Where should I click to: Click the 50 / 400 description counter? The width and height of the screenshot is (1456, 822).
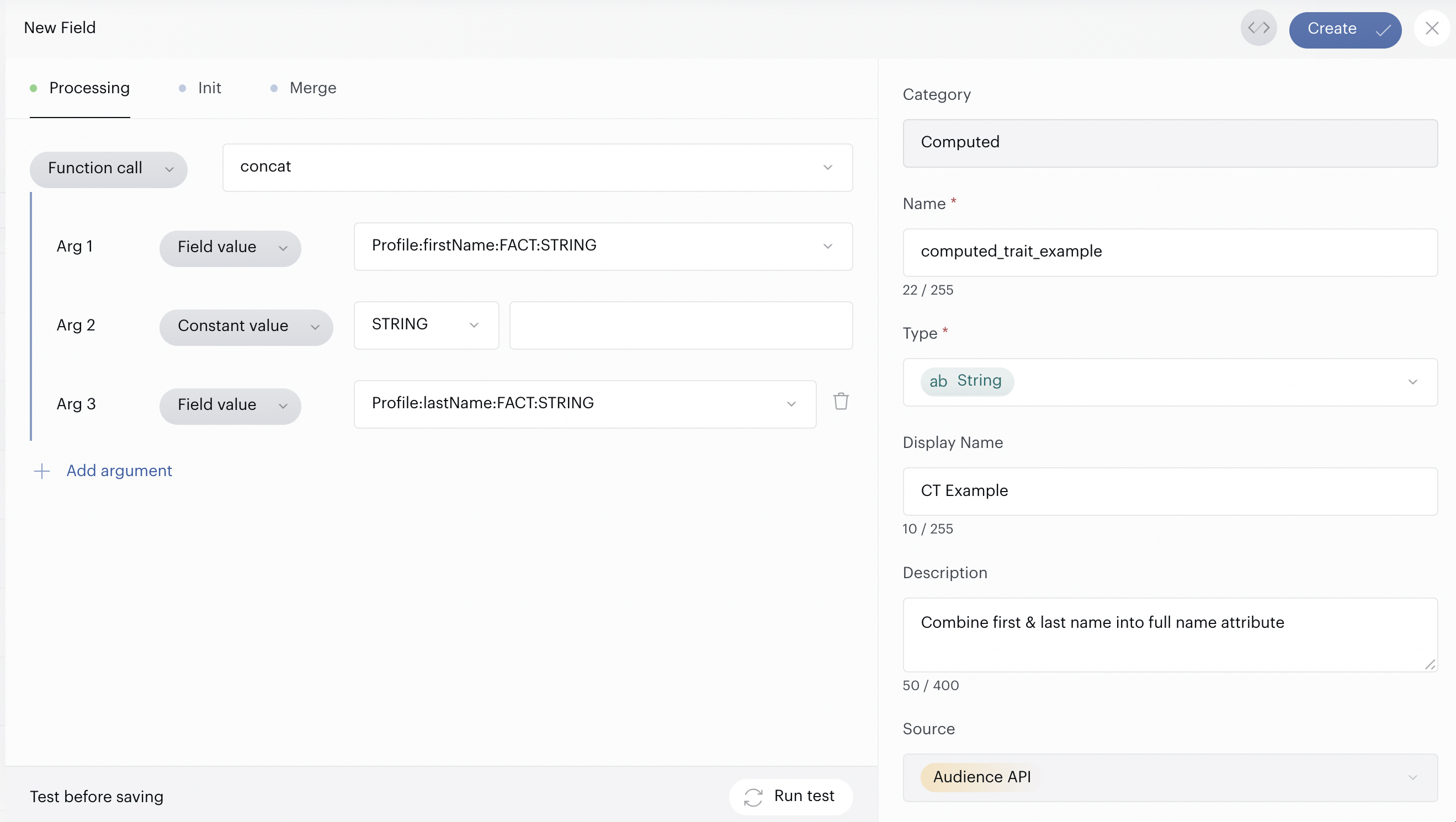click(931, 685)
